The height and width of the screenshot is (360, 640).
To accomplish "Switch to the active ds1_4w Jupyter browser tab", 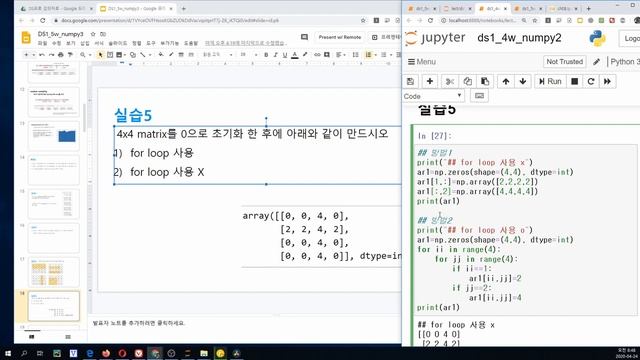I will point(493,9).
